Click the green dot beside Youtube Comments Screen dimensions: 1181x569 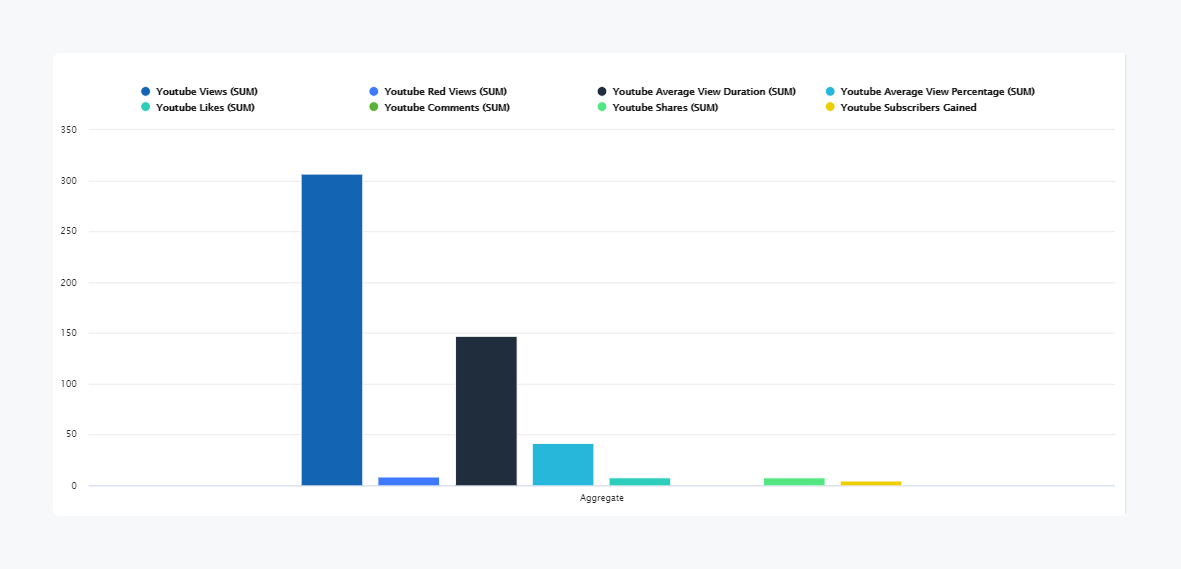tap(374, 108)
